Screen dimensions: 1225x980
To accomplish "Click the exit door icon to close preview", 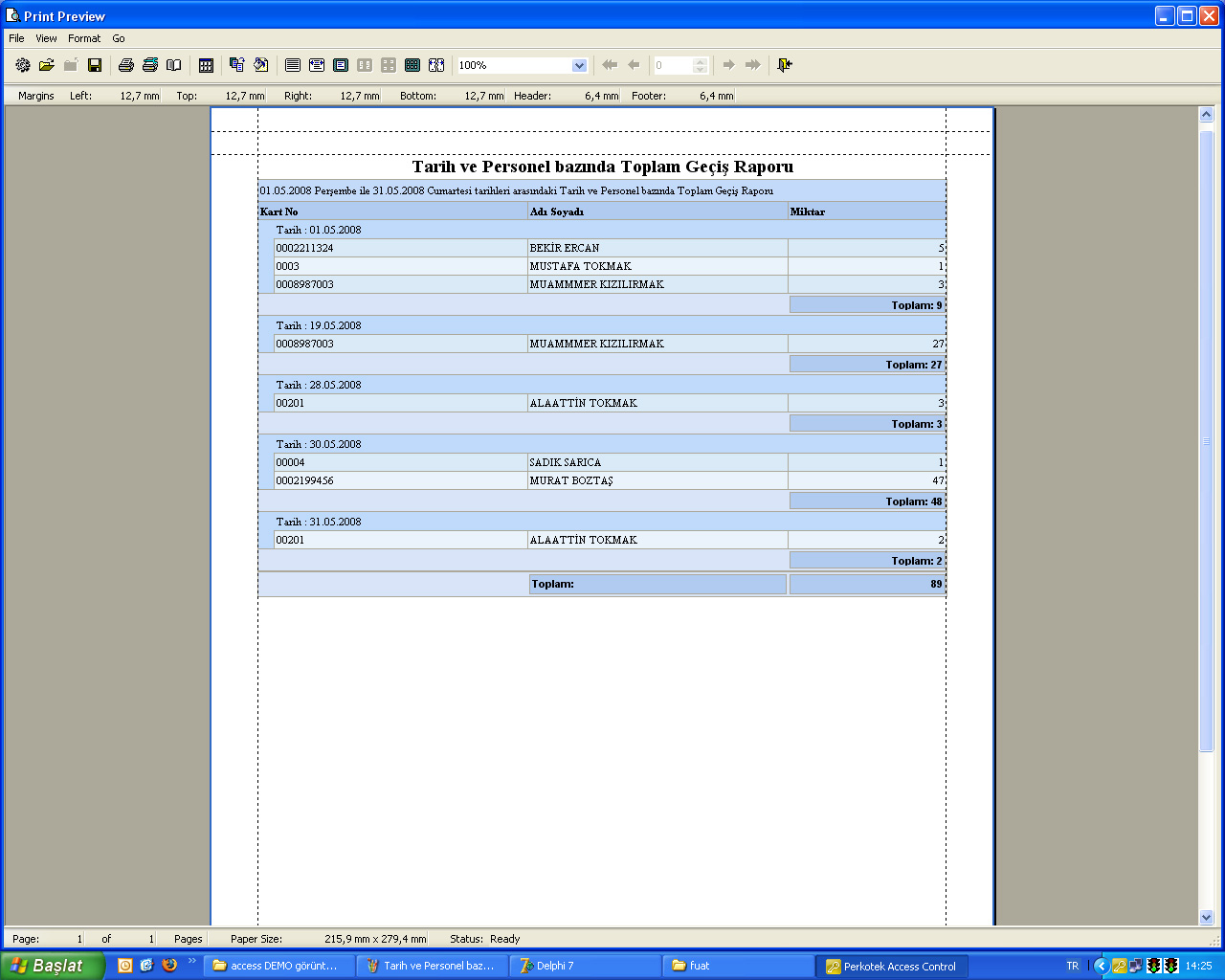I will click(785, 65).
